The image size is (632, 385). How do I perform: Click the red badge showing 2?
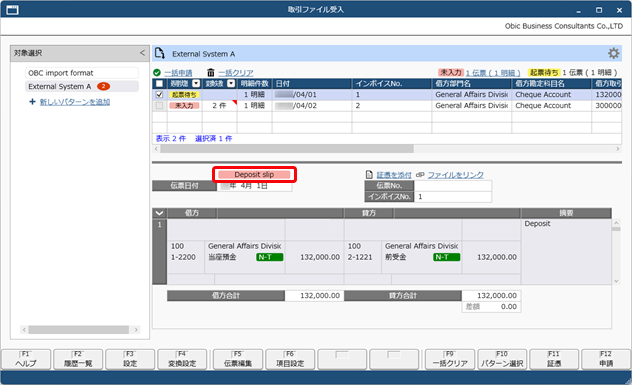pos(104,86)
